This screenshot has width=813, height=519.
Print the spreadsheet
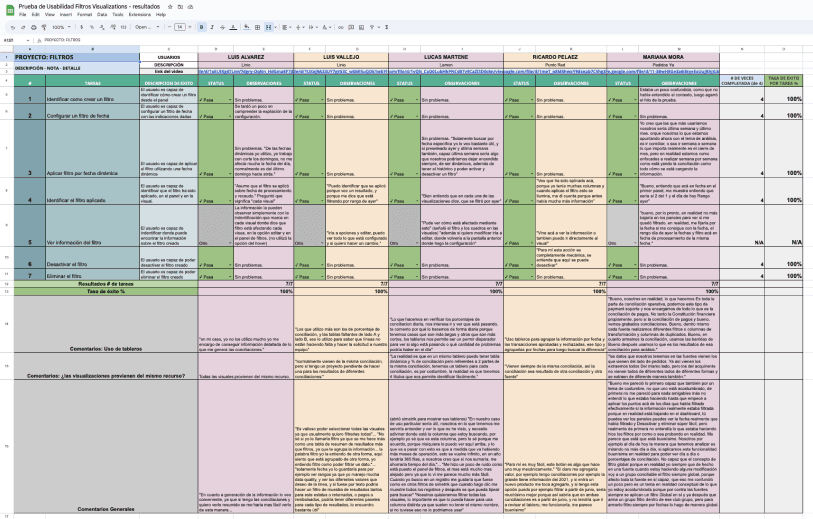point(34,27)
